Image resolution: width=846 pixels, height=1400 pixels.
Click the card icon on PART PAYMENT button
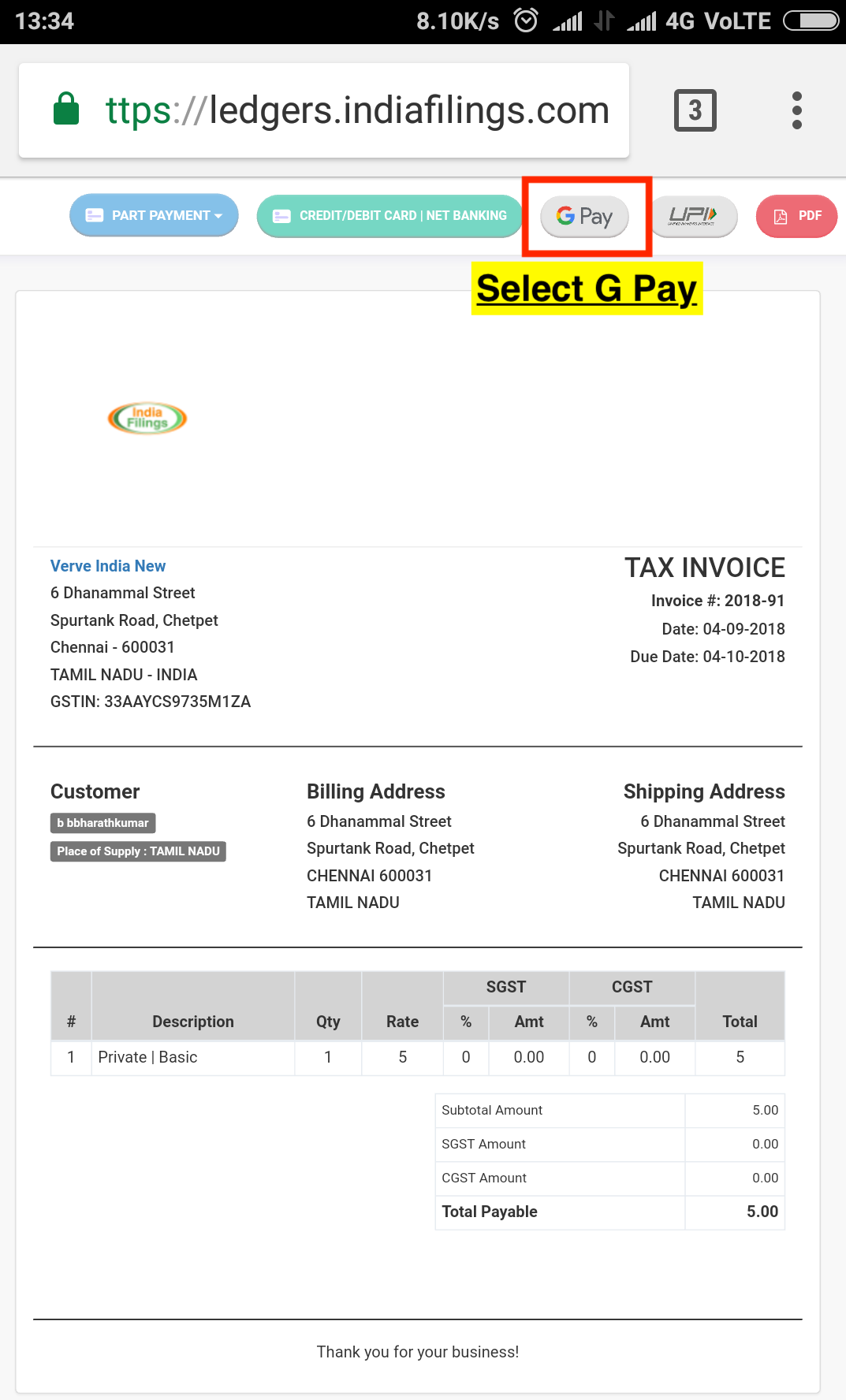tap(95, 214)
